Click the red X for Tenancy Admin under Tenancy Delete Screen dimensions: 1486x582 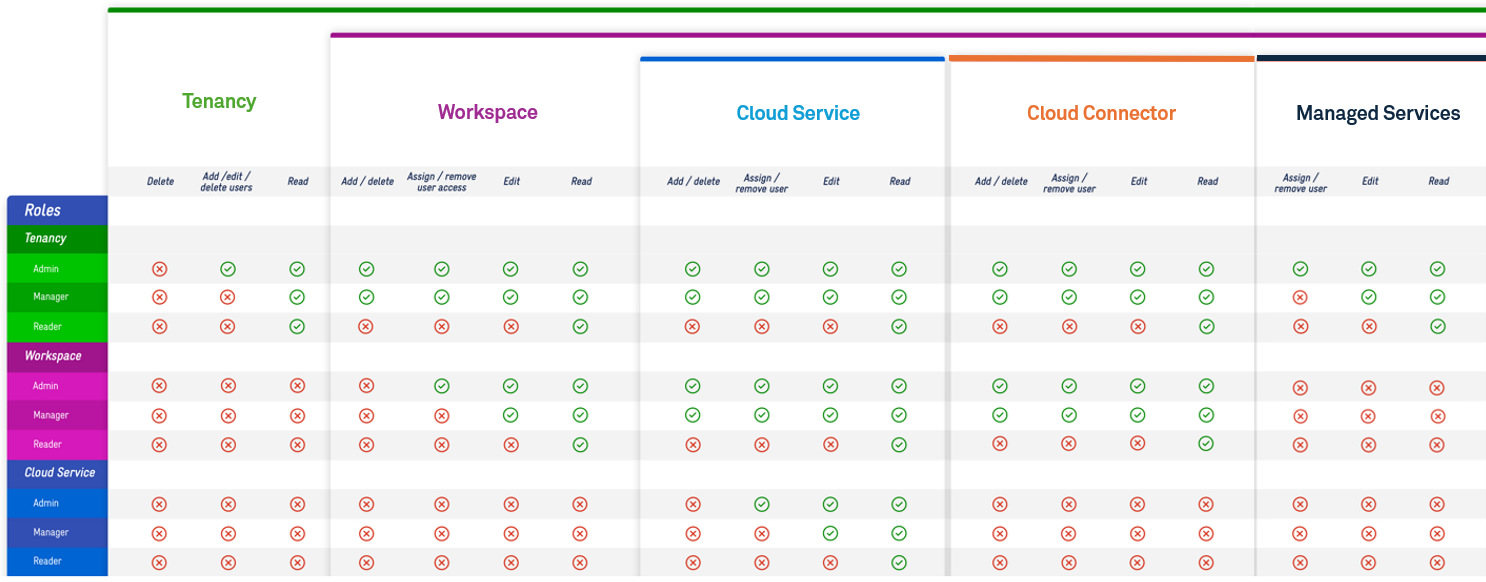159,269
